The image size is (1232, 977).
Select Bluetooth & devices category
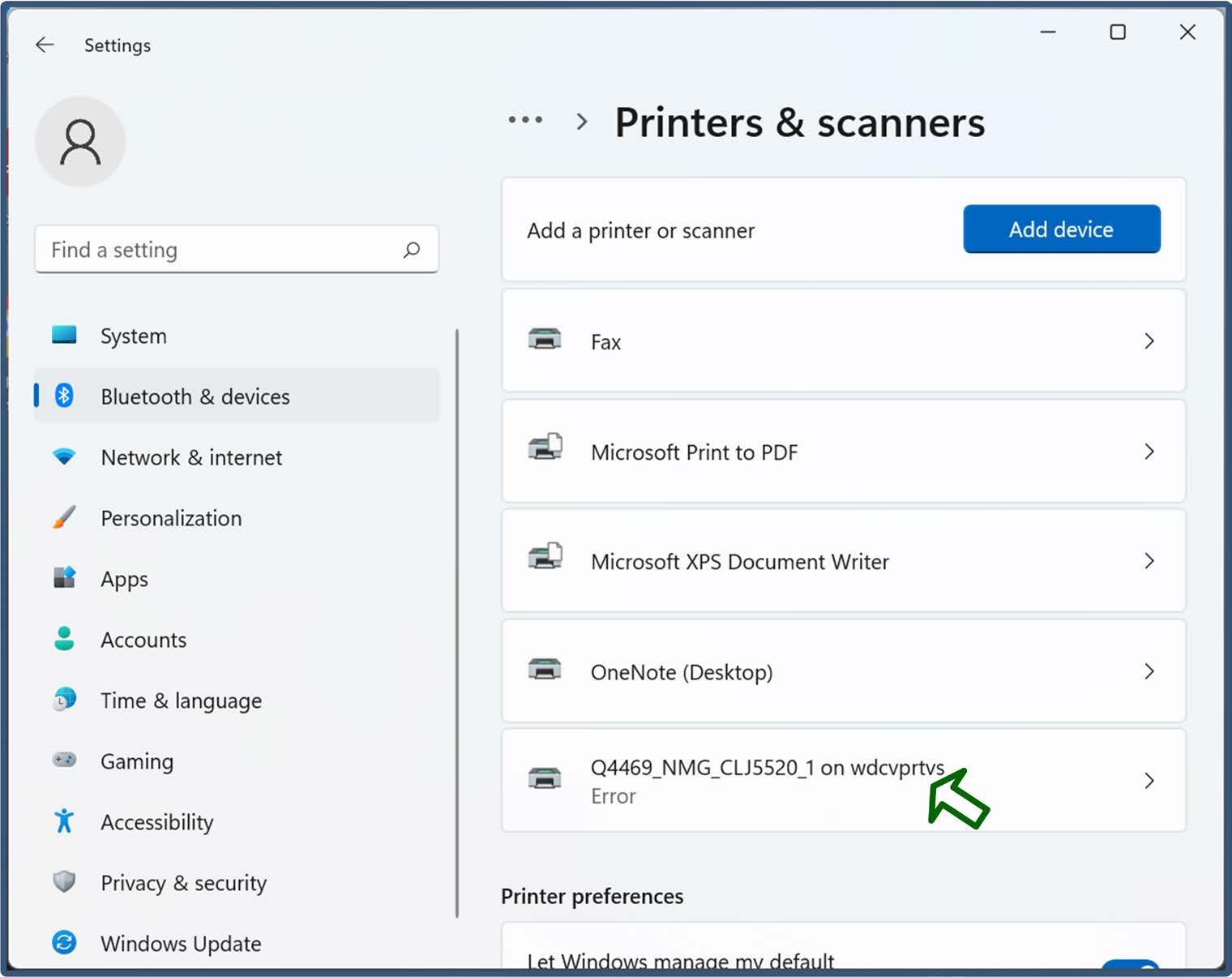(237, 396)
